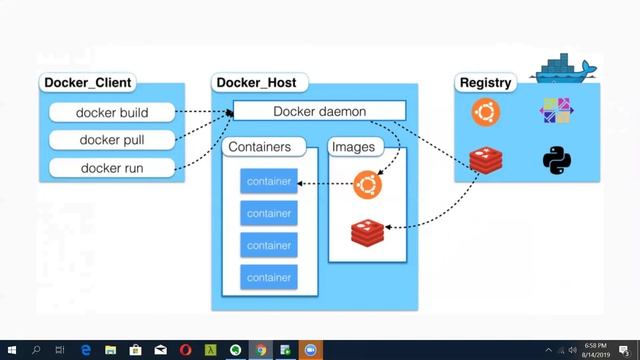This screenshot has height=360, width=640.
Task: Open Microsoft Store from the taskbar
Action: [136, 350]
